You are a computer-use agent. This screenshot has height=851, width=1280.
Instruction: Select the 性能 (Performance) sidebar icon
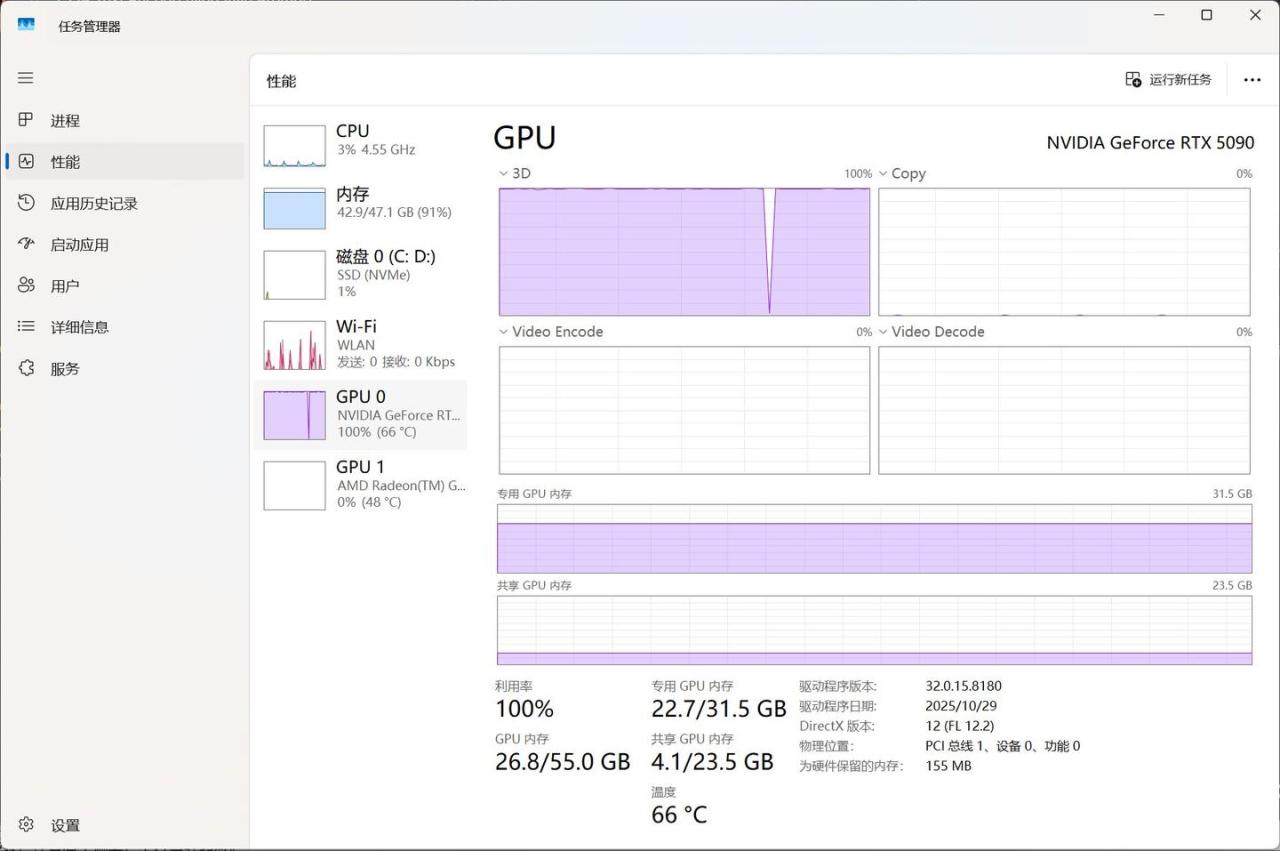click(26, 161)
